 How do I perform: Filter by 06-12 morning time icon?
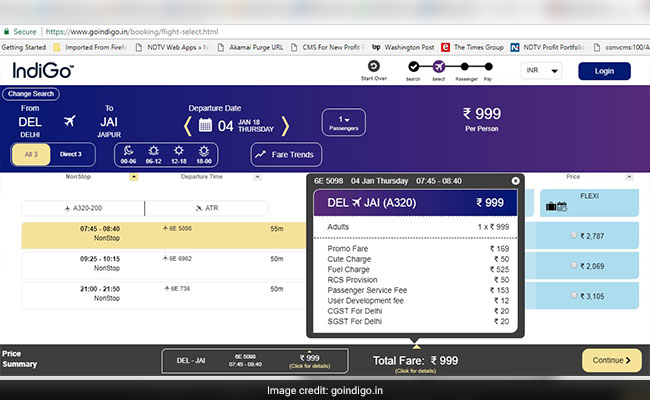point(153,151)
